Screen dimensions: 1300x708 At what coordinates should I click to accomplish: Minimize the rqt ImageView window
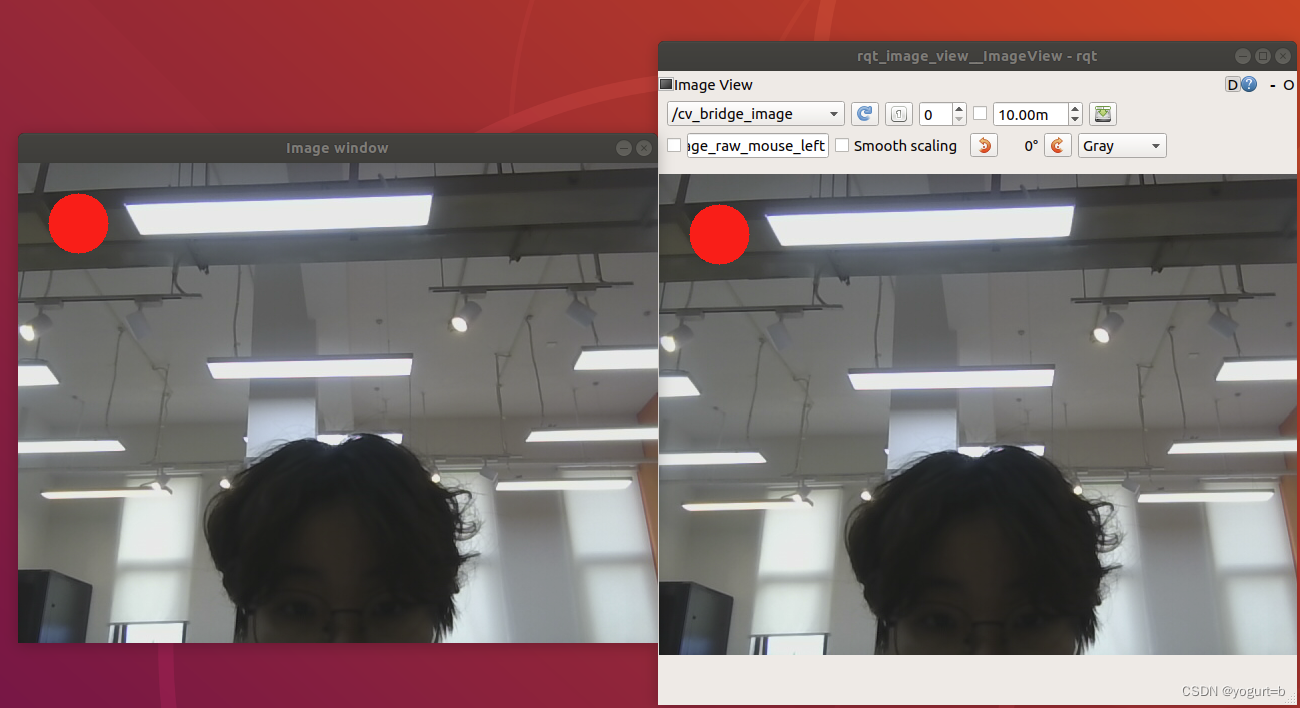(x=1242, y=56)
